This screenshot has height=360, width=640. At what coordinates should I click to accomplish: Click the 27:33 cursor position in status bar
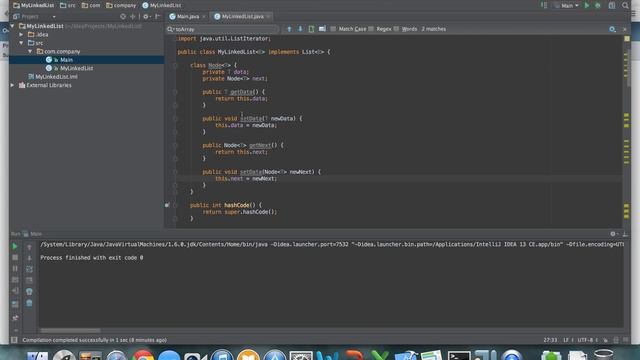550,340
